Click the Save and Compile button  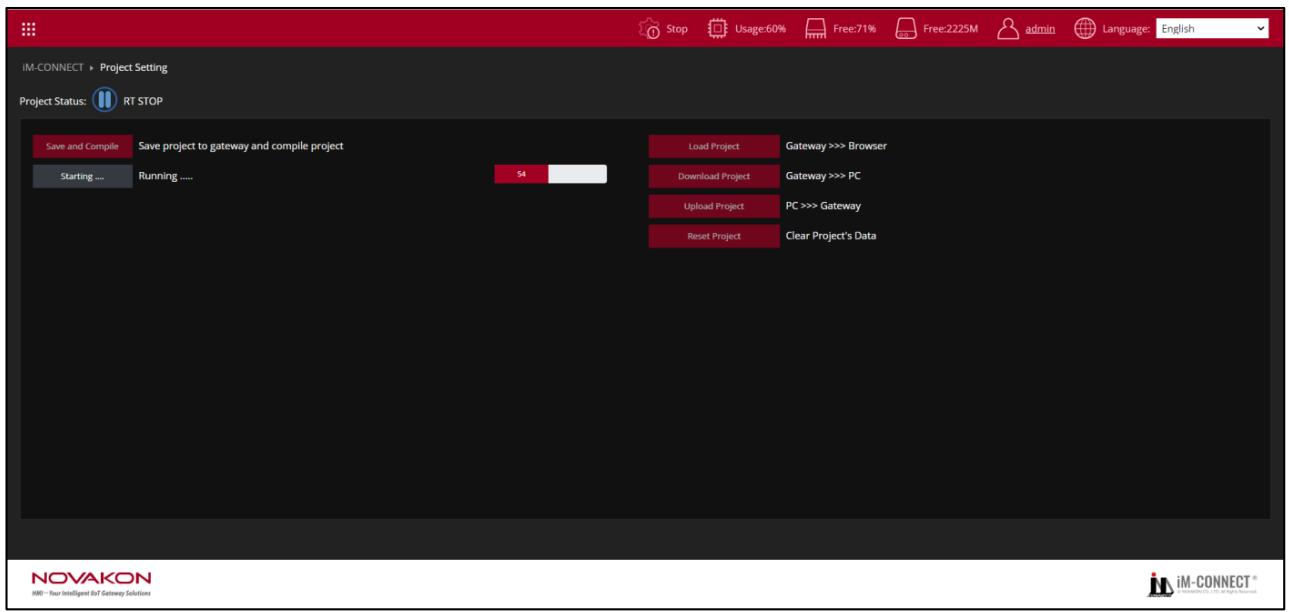point(82,146)
